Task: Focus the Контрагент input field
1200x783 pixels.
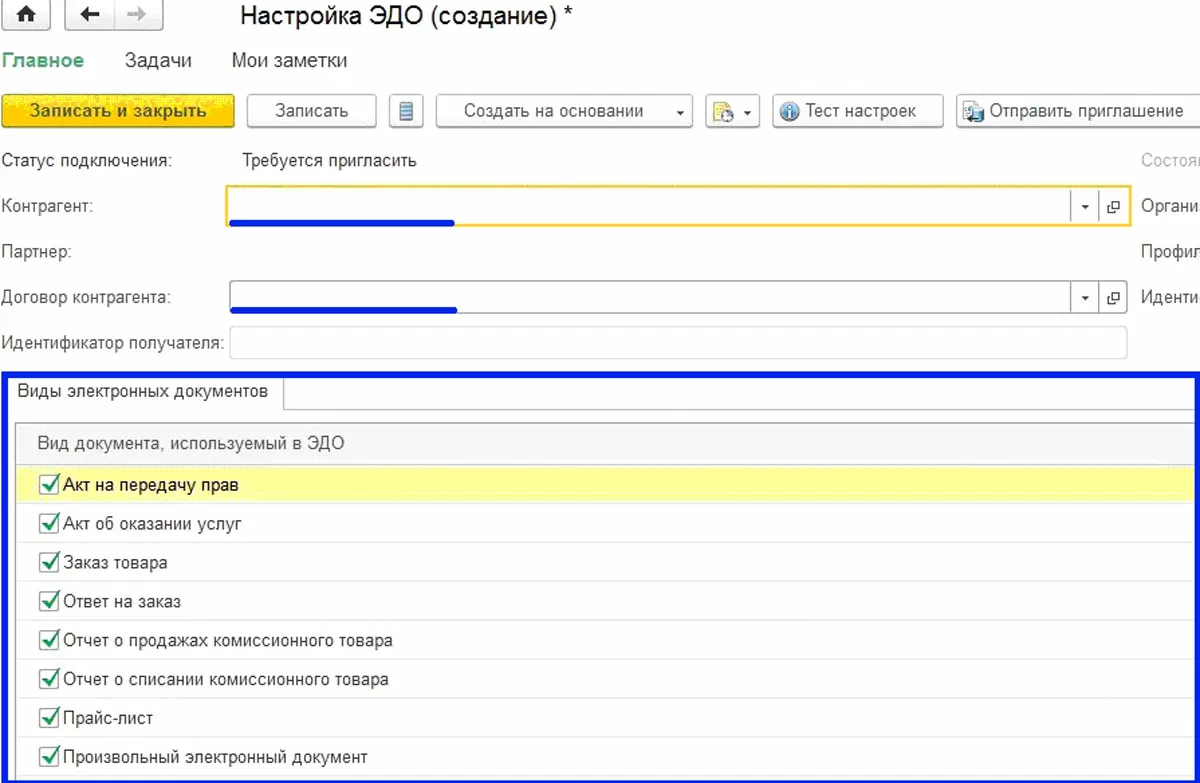Action: (649, 207)
